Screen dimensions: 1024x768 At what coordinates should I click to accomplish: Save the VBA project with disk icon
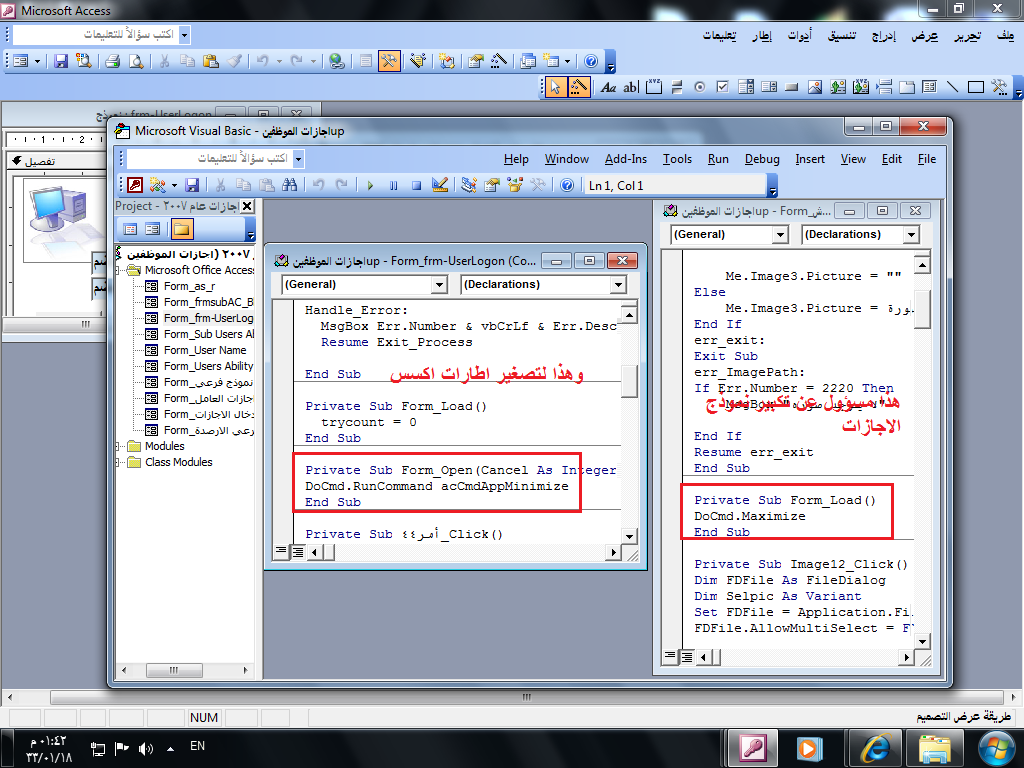pos(192,185)
